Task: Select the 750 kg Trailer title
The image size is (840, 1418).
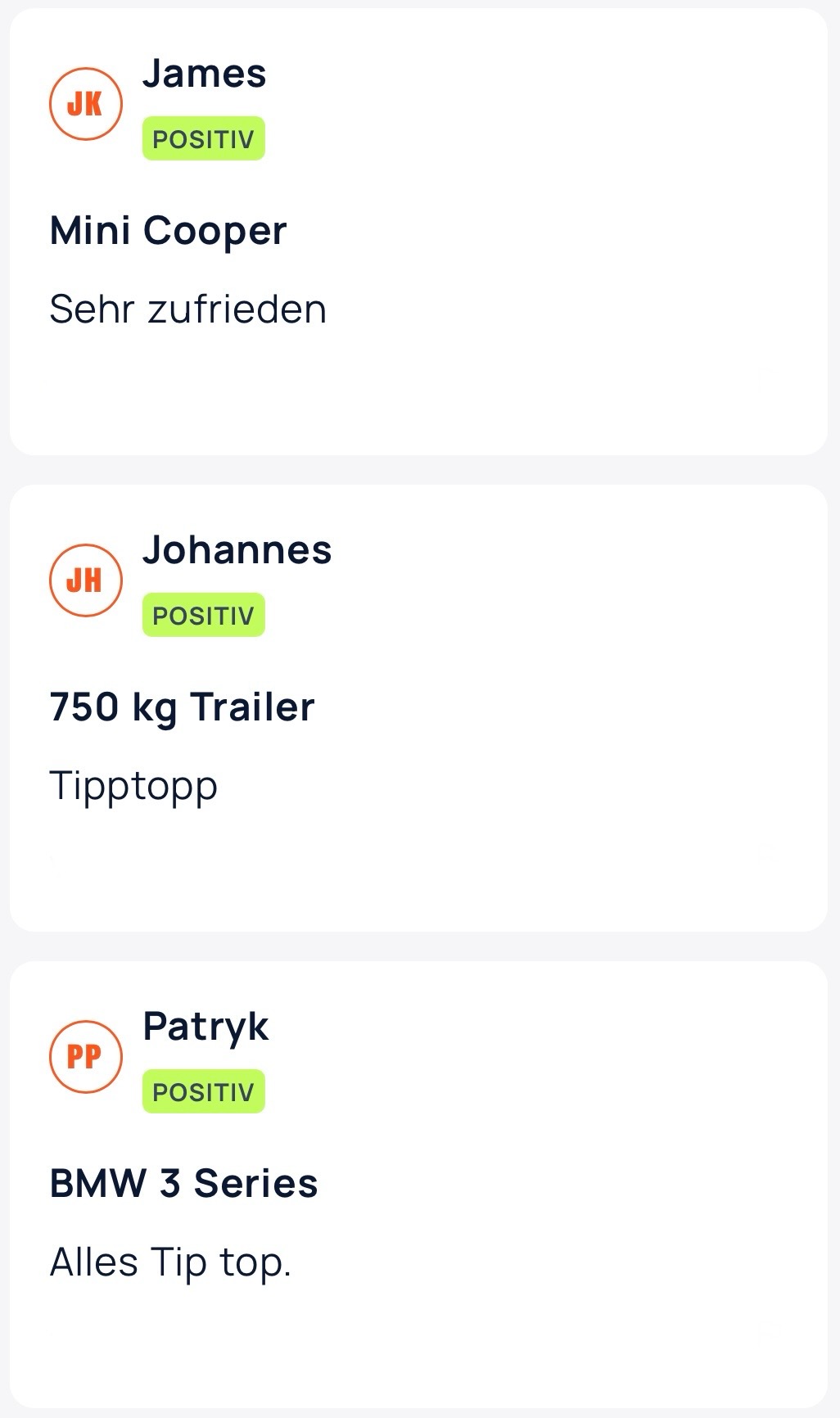Action: click(182, 707)
